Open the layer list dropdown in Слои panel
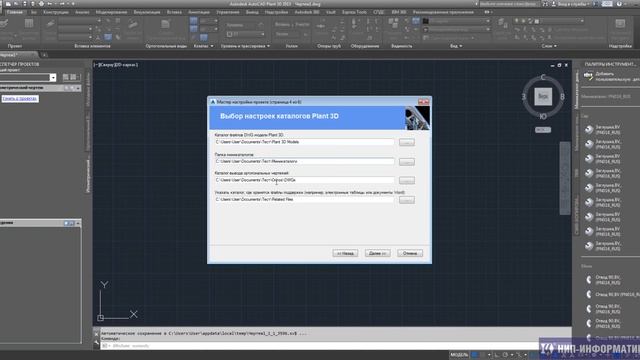Screen dimensions: 640x360 point(582,21)
